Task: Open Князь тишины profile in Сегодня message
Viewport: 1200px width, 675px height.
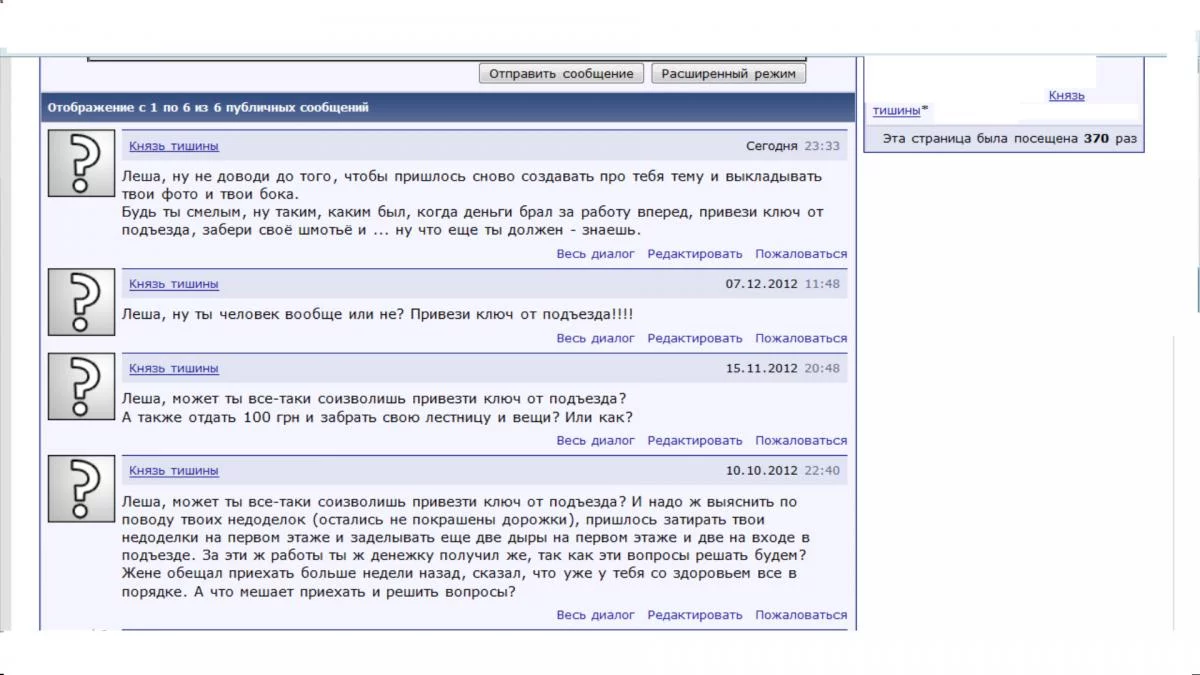Action: (x=174, y=146)
